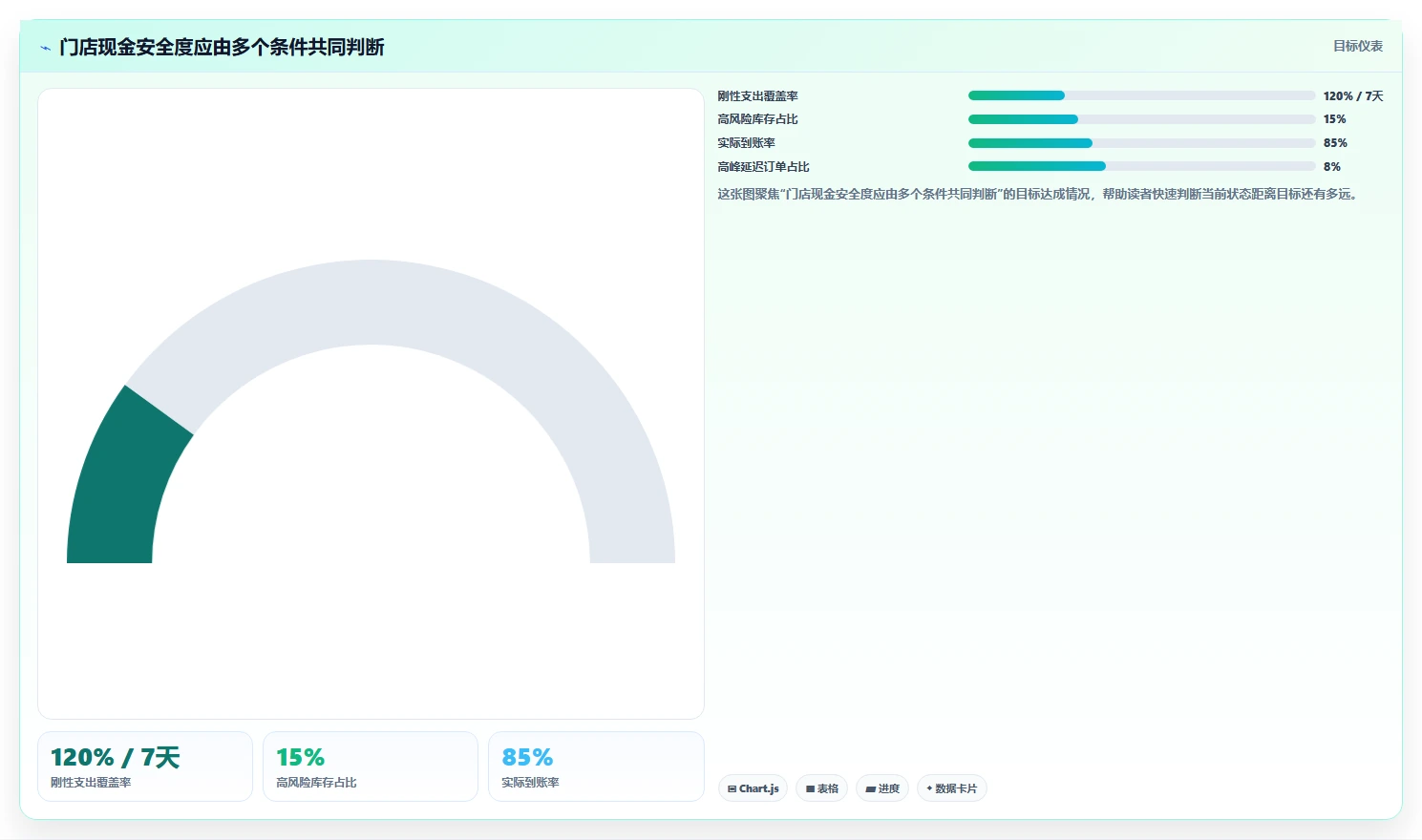
Task: Click the 高峰延迟订单占比 progress bar
Action: tap(1142, 166)
